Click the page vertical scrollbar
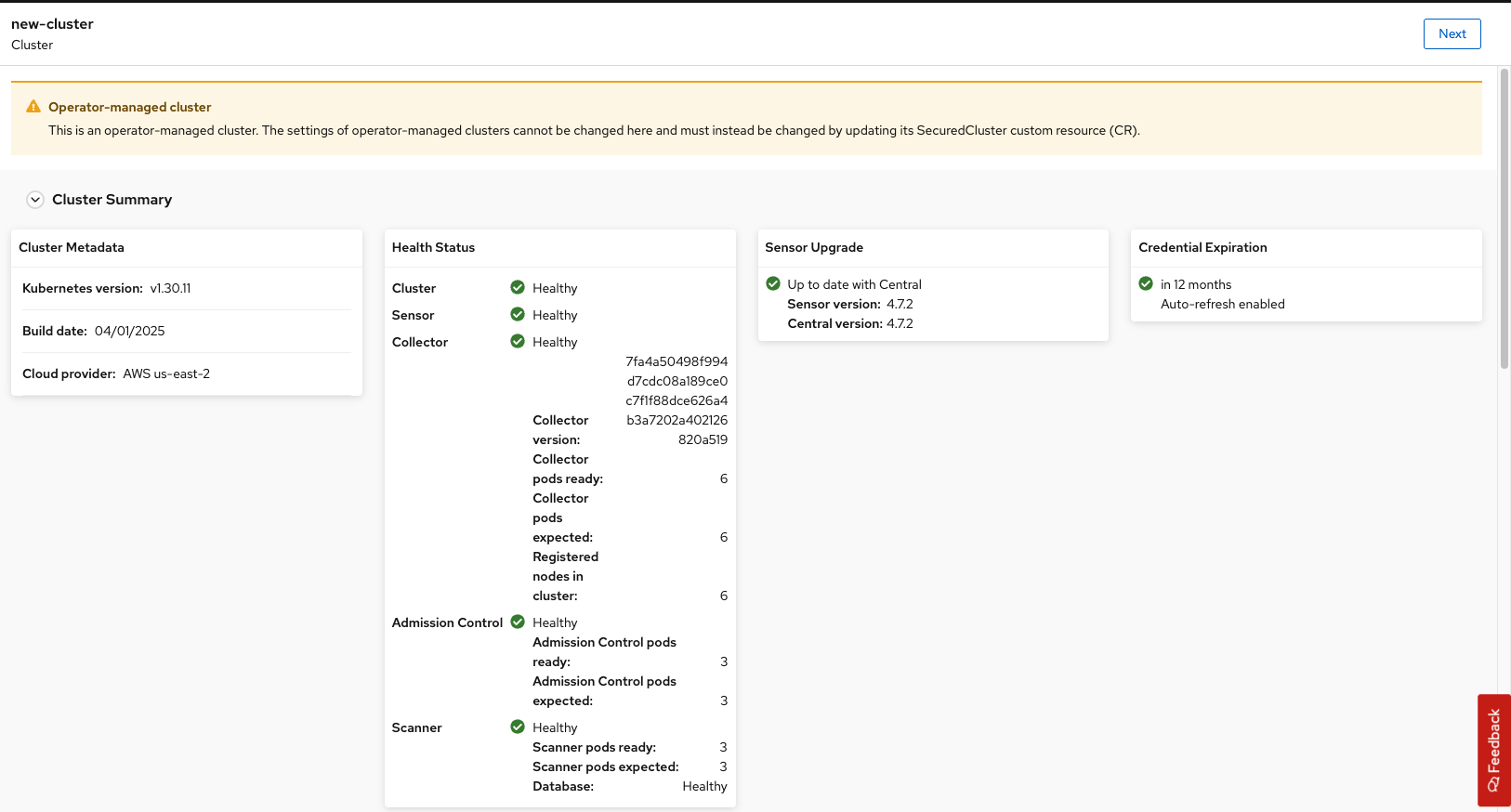The width and height of the screenshot is (1511, 812). (1504, 219)
